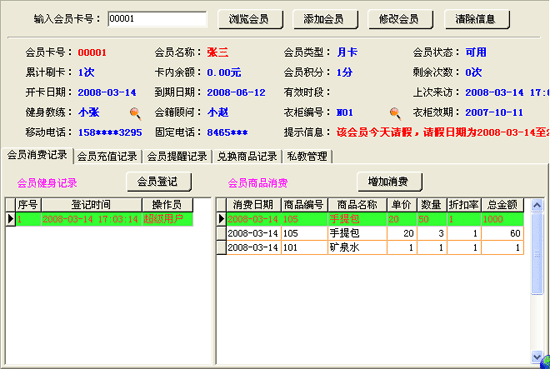Select the 兑换商品记录 tab

tap(247, 156)
